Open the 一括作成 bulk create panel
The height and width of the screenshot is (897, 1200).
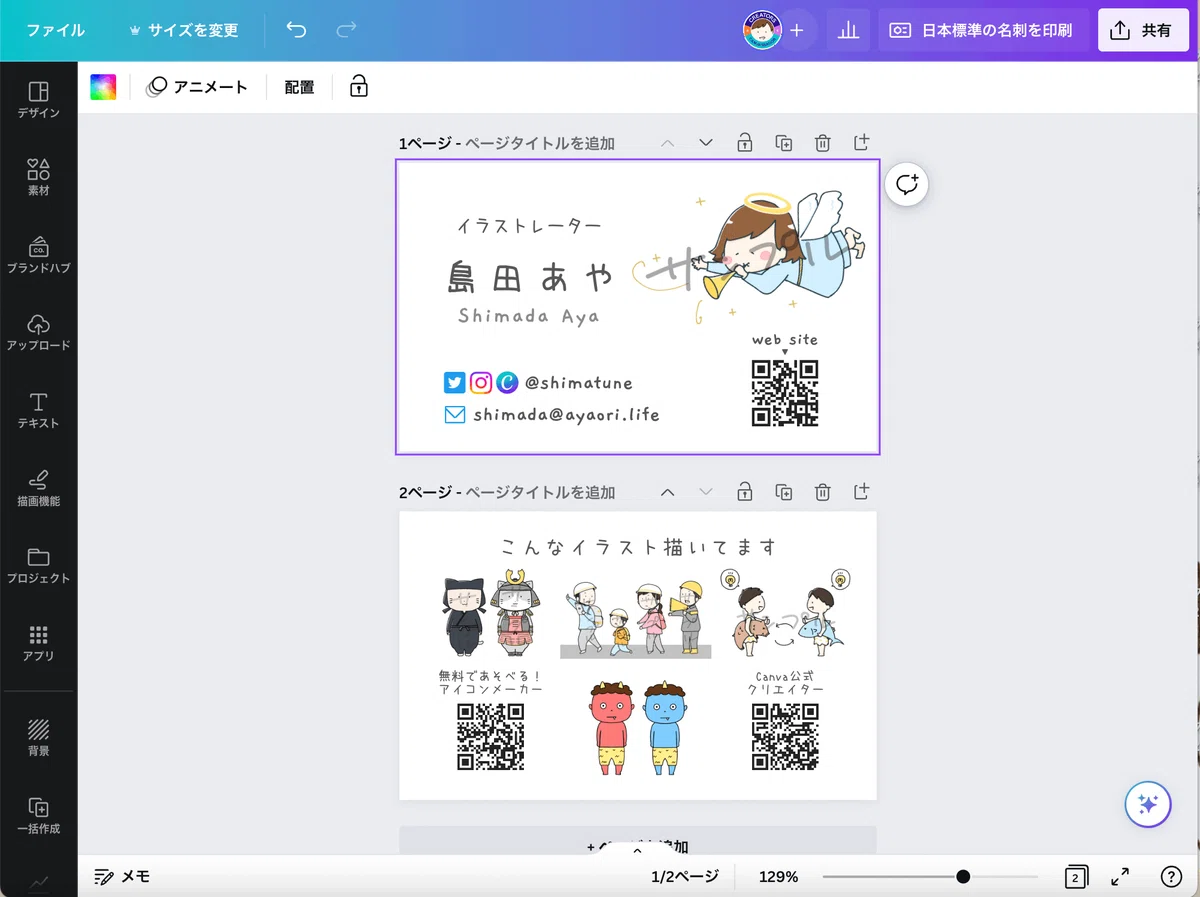tap(38, 816)
